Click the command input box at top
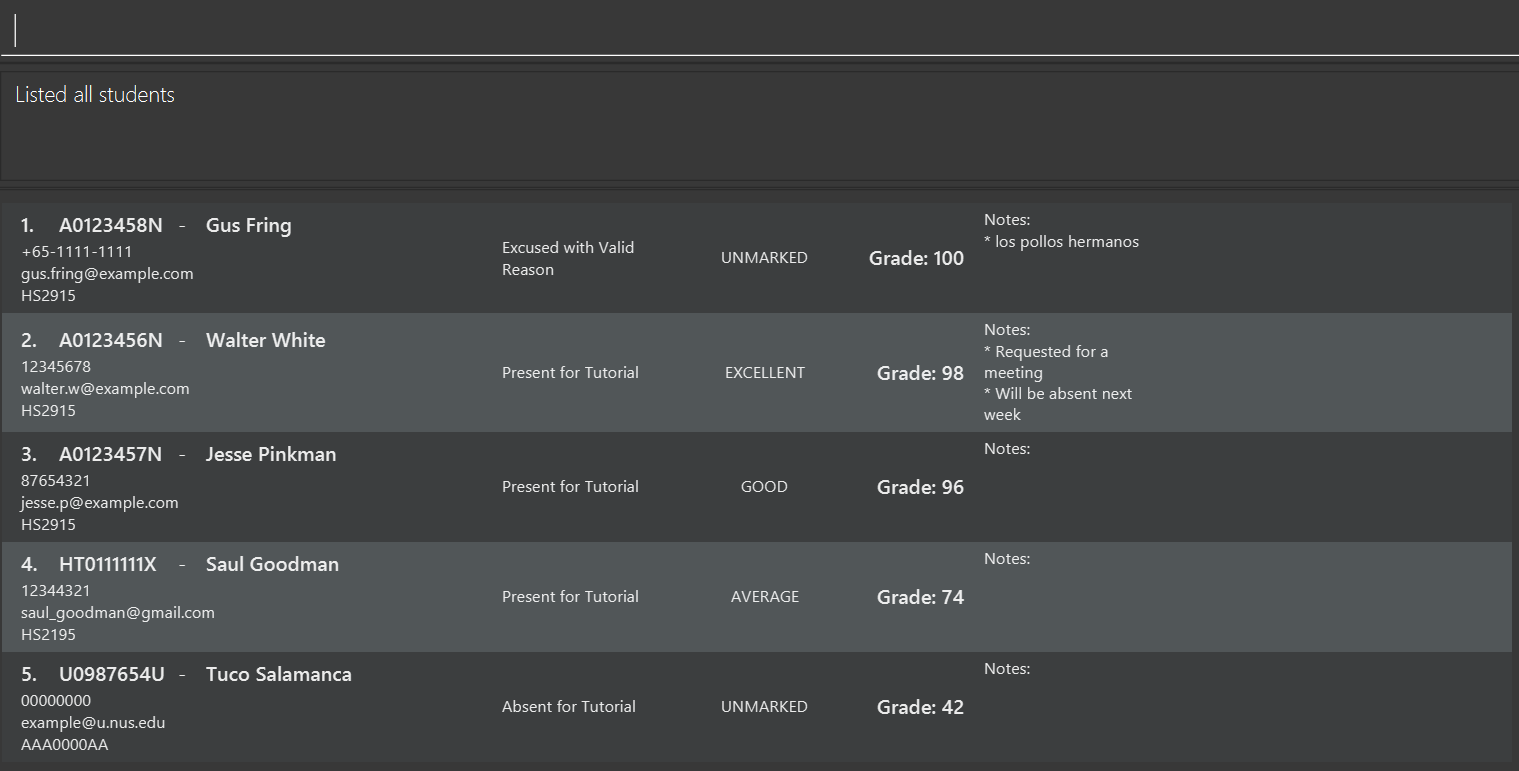The height and width of the screenshot is (771, 1519). [x=760, y=30]
